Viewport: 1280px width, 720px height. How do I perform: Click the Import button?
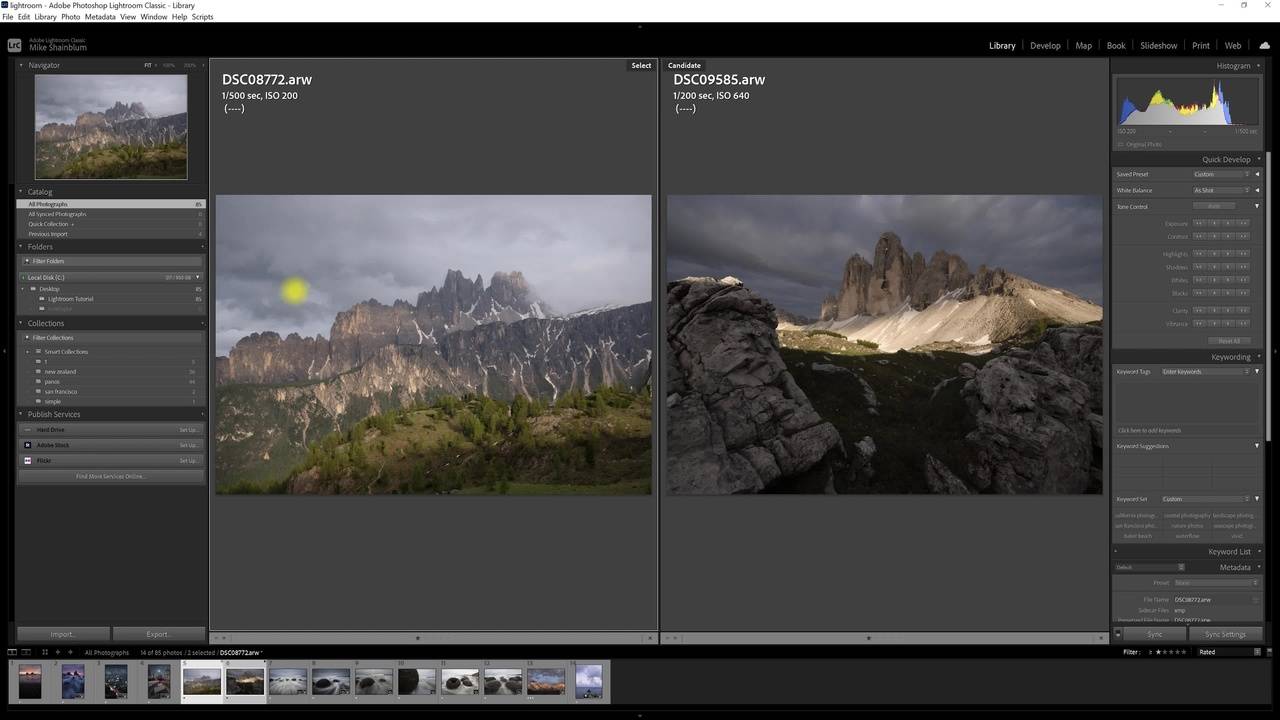click(62, 634)
